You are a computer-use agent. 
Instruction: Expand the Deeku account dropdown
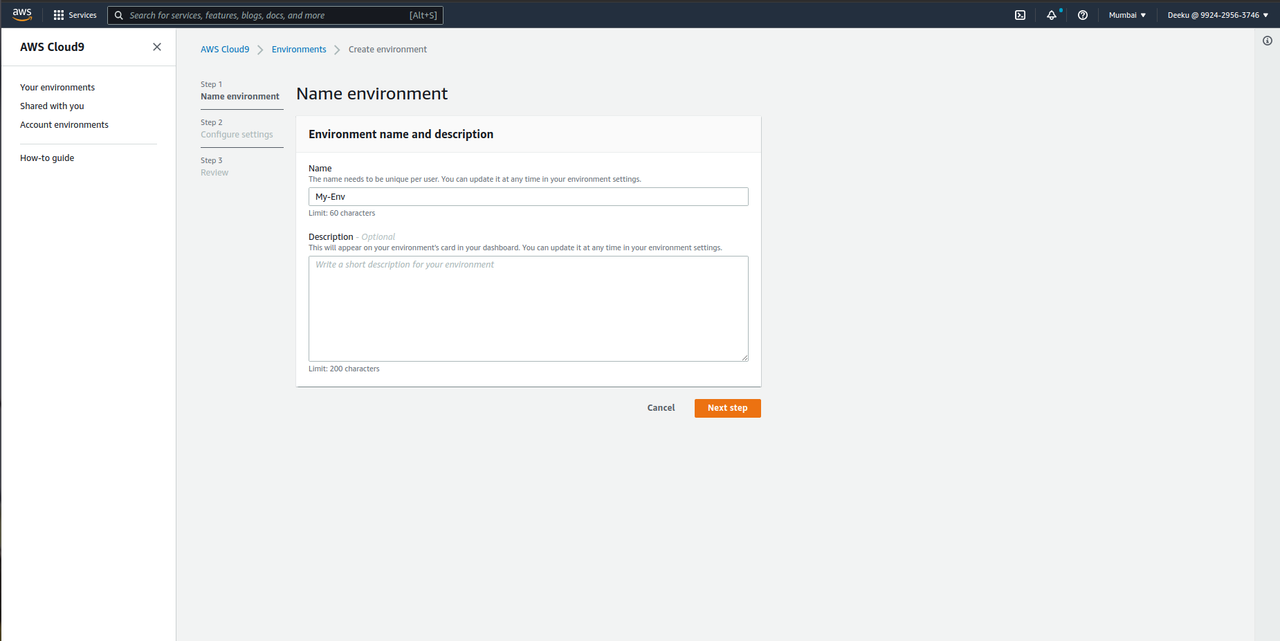pos(1217,15)
